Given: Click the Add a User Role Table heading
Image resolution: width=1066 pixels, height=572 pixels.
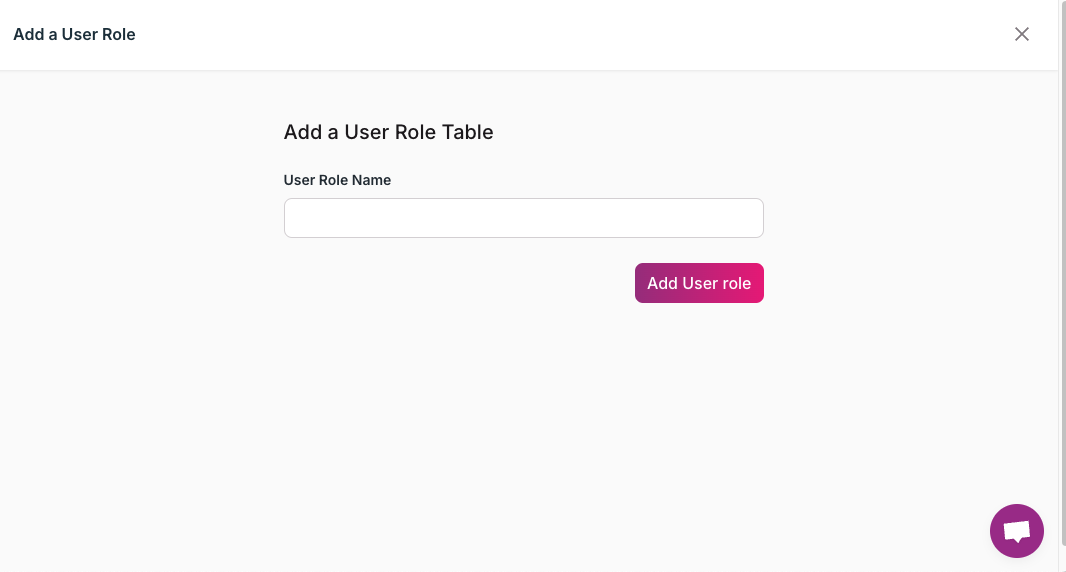Looking at the screenshot, I should 388,132.
